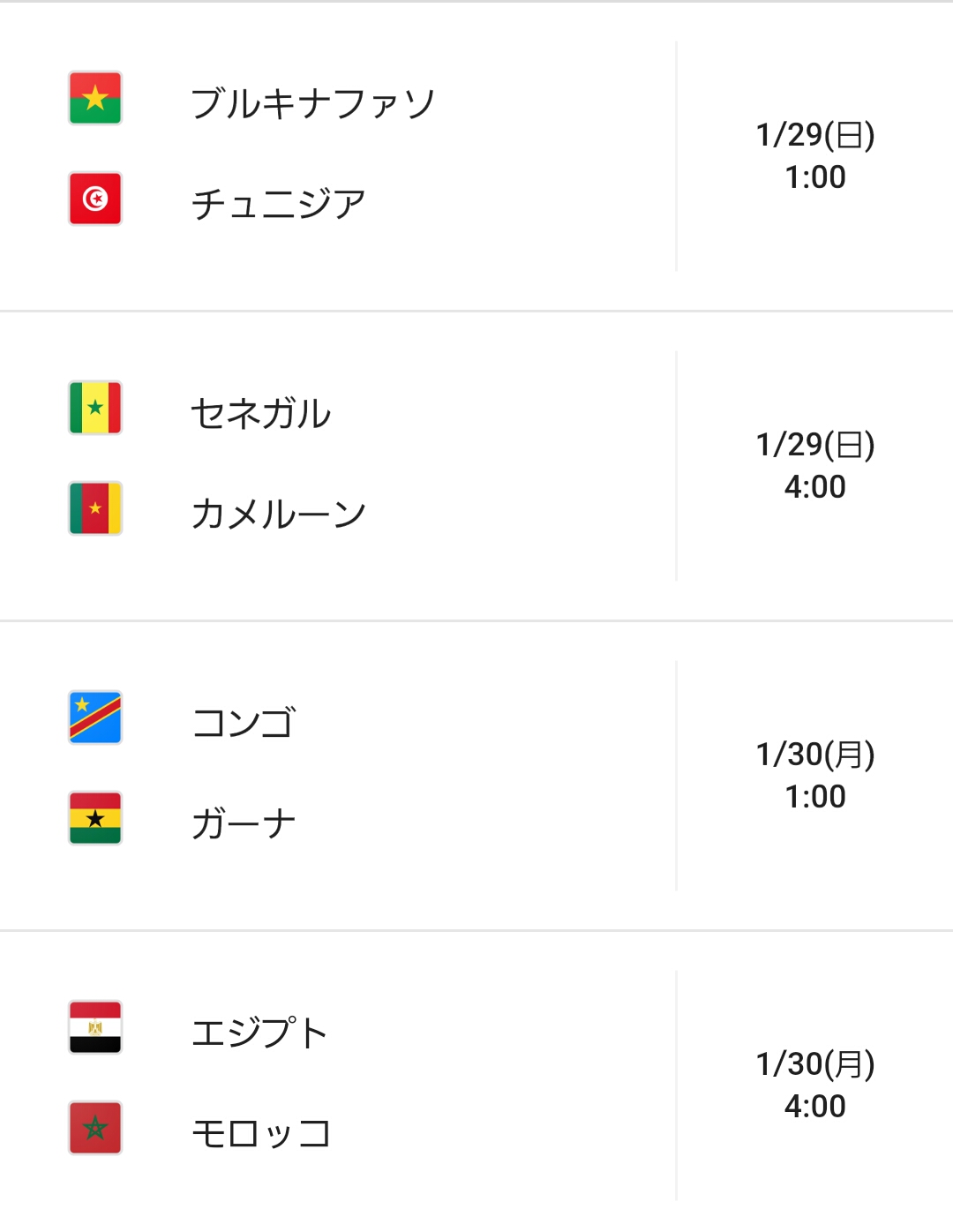The image size is (953, 1232).
Task: Click the Ghana flag icon
Action: [x=95, y=818]
